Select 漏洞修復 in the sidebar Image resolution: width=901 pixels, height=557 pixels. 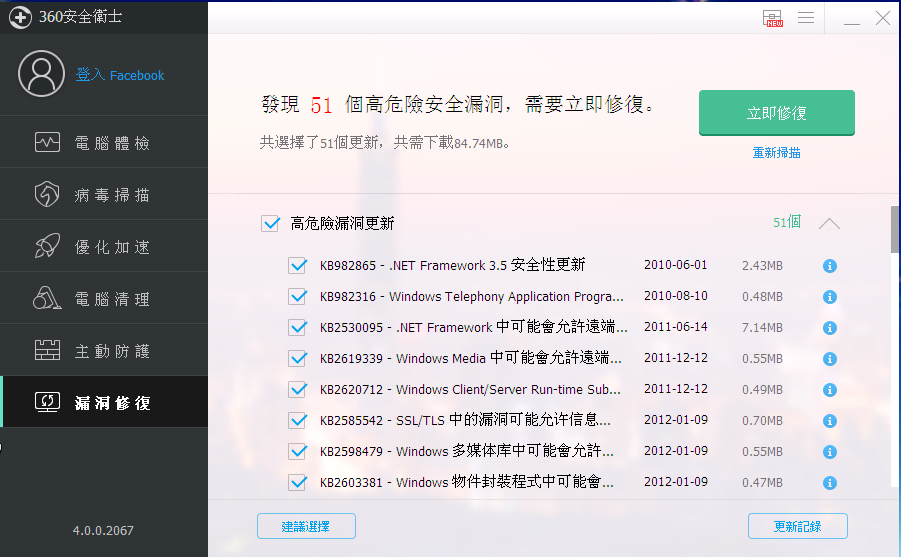click(x=104, y=402)
